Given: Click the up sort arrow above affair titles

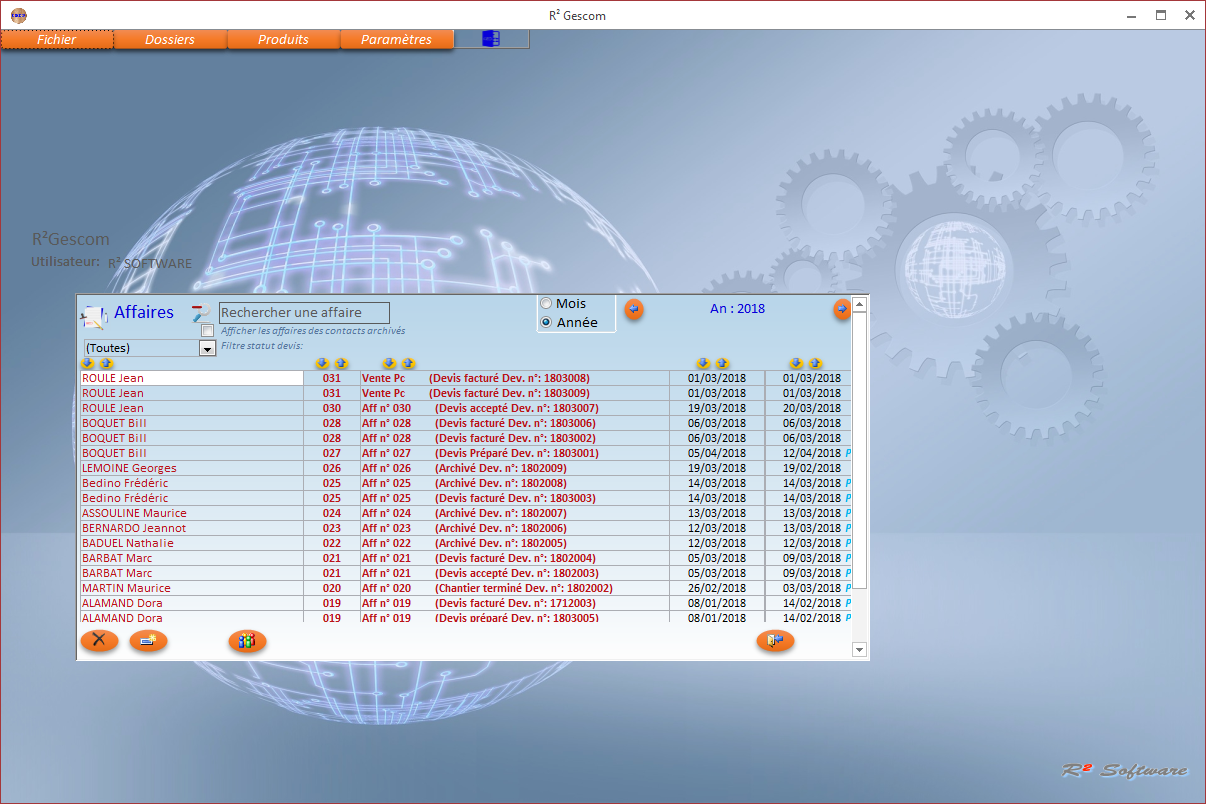Looking at the screenshot, I should pyautogui.click(x=408, y=363).
